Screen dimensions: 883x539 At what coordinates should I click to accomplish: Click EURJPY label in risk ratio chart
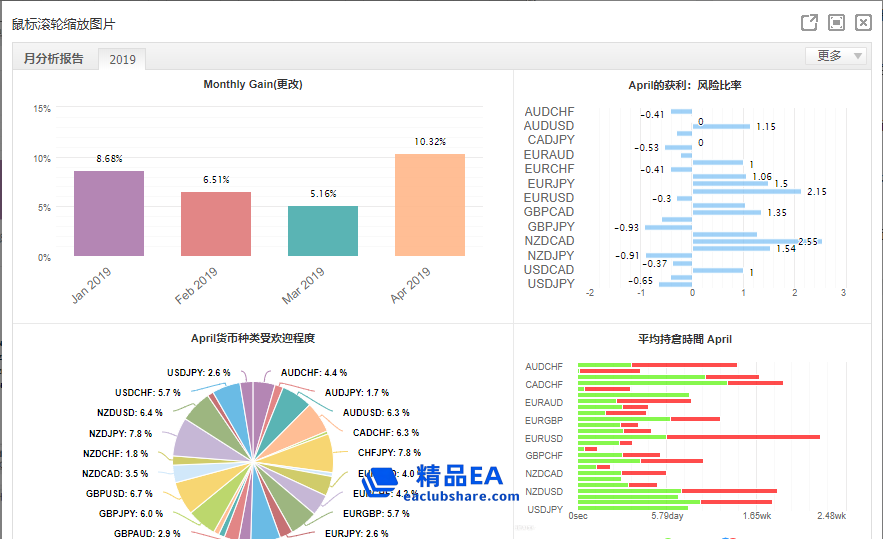coord(551,184)
